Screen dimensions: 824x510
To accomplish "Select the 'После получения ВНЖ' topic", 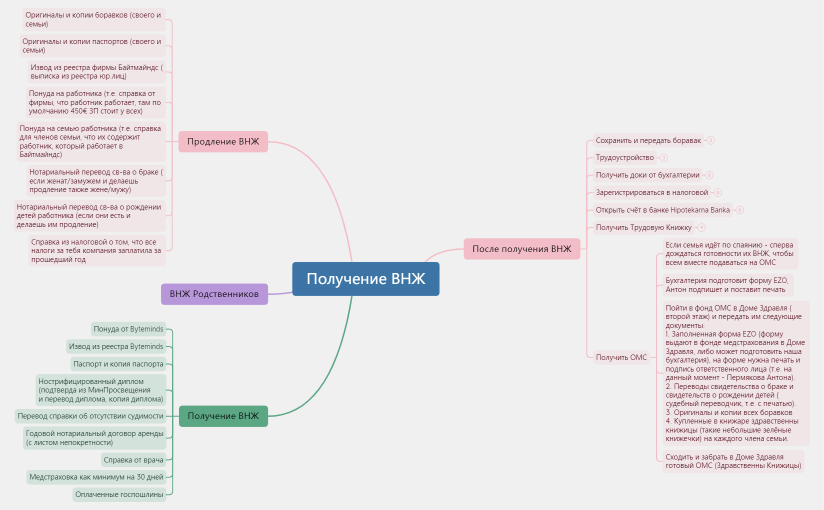I will tap(522, 249).
